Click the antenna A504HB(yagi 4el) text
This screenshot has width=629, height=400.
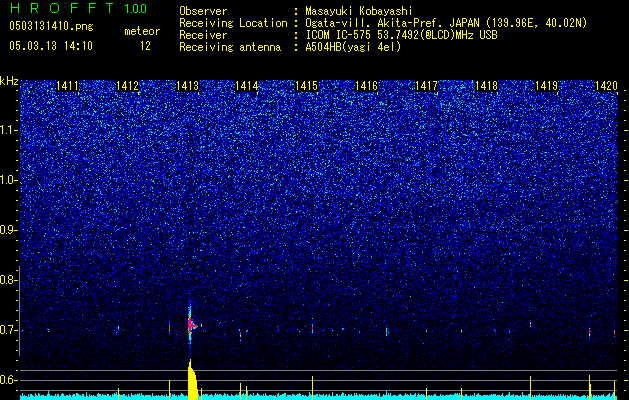[x=353, y=47]
